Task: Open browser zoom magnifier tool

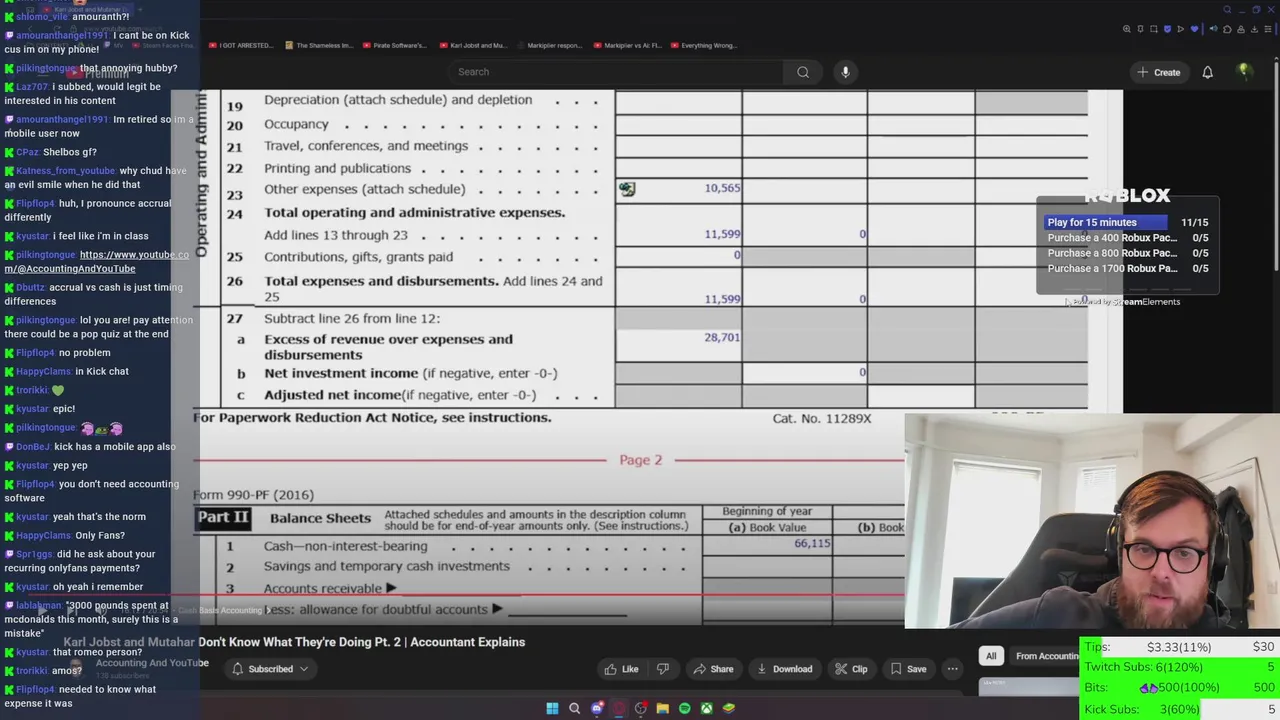Action: [1127, 29]
